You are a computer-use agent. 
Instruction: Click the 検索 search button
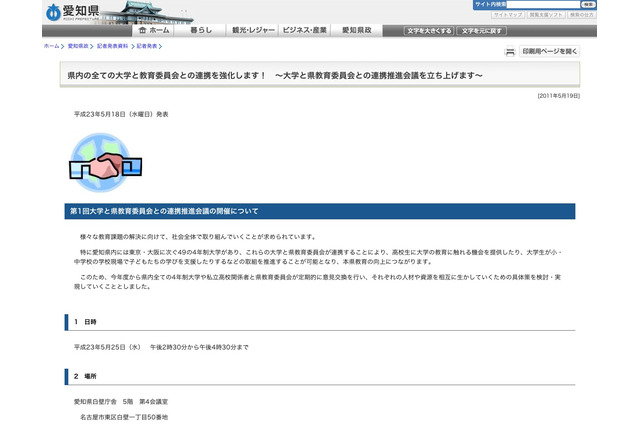coord(588,4)
